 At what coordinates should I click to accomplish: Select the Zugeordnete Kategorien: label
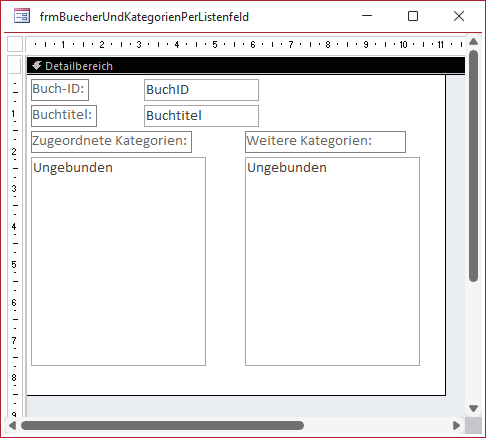[111, 142]
